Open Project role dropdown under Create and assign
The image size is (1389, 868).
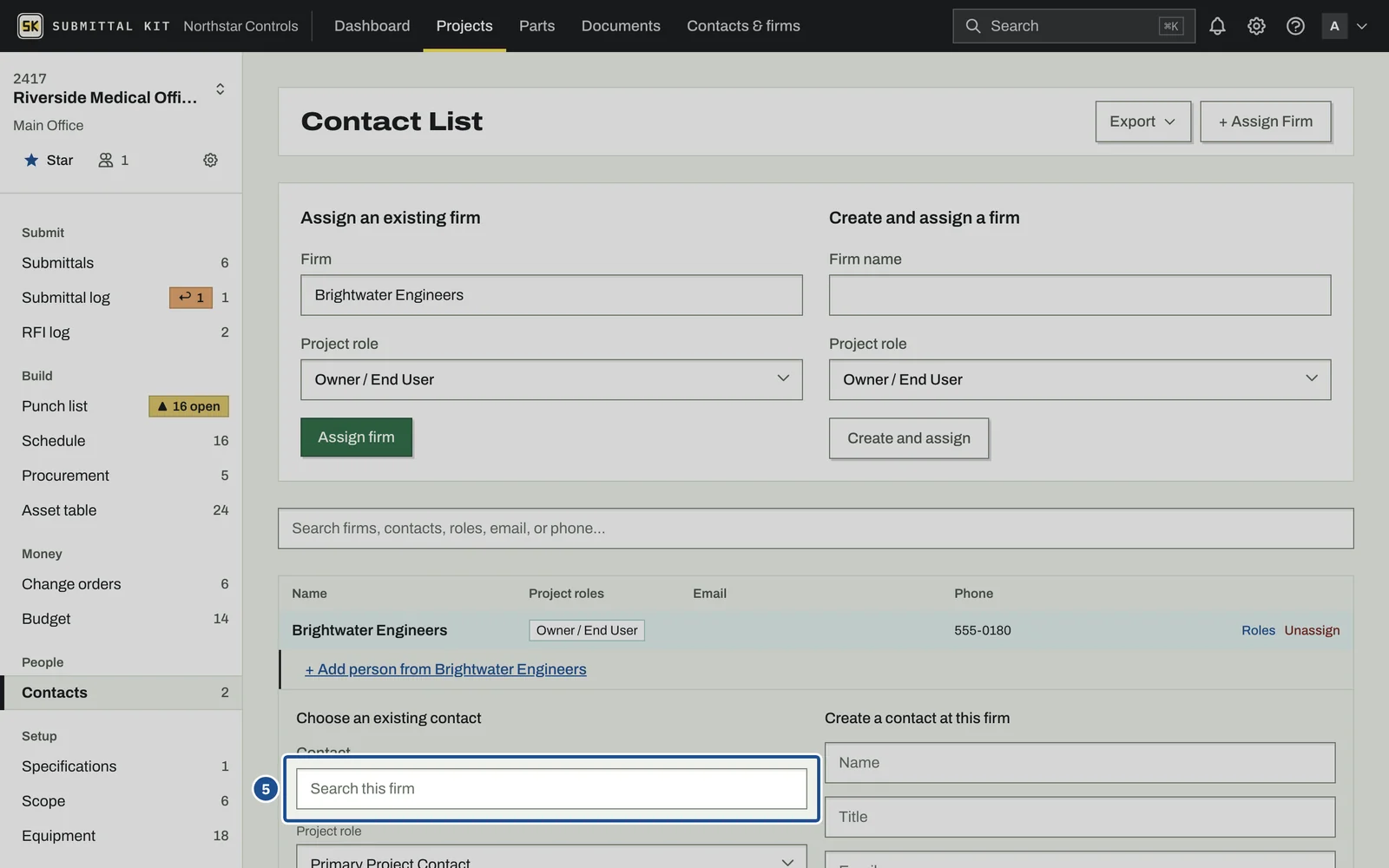(x=1080, y=379)
